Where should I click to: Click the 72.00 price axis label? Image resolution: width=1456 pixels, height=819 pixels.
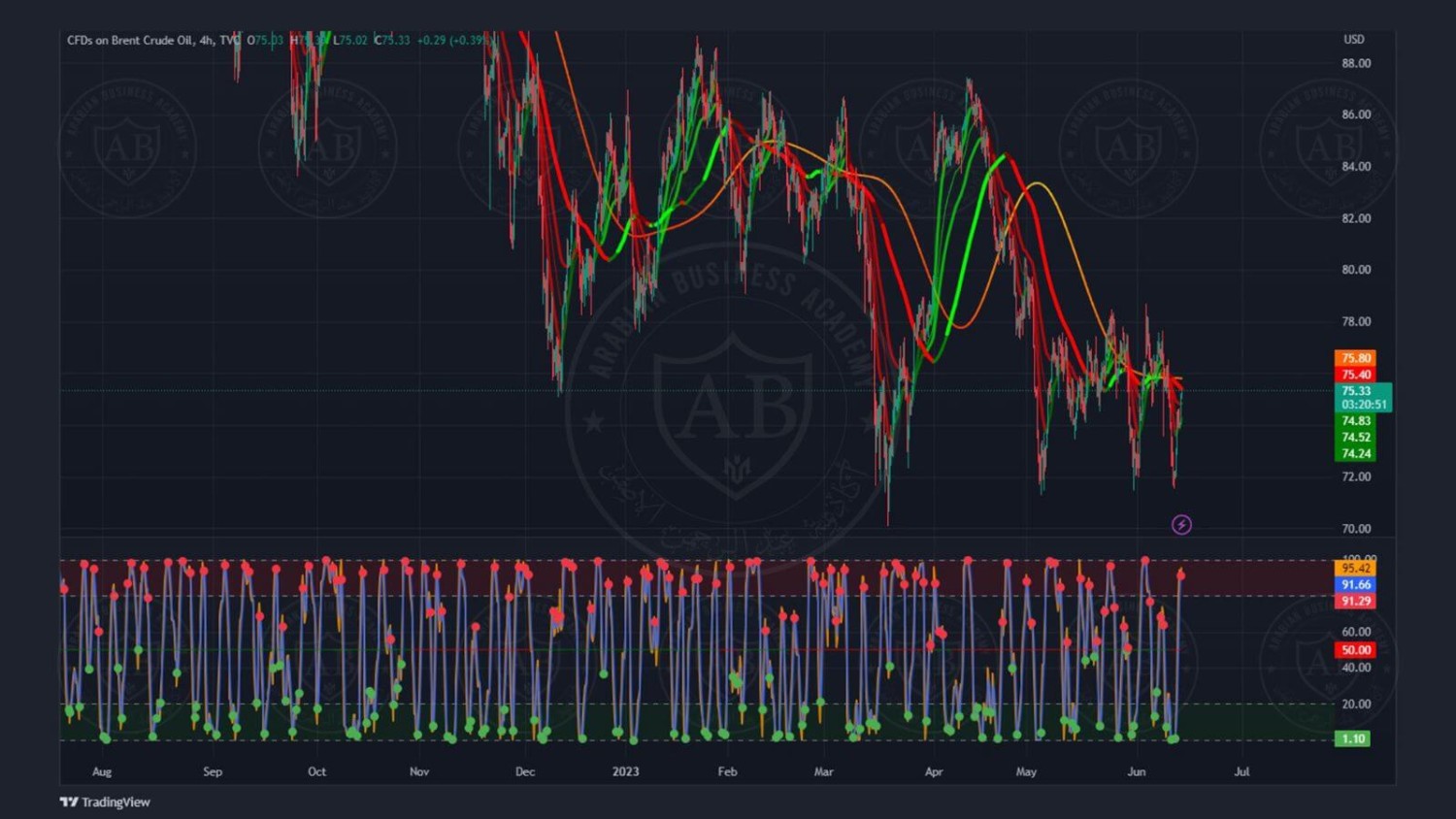click(x=1356, y=477)
